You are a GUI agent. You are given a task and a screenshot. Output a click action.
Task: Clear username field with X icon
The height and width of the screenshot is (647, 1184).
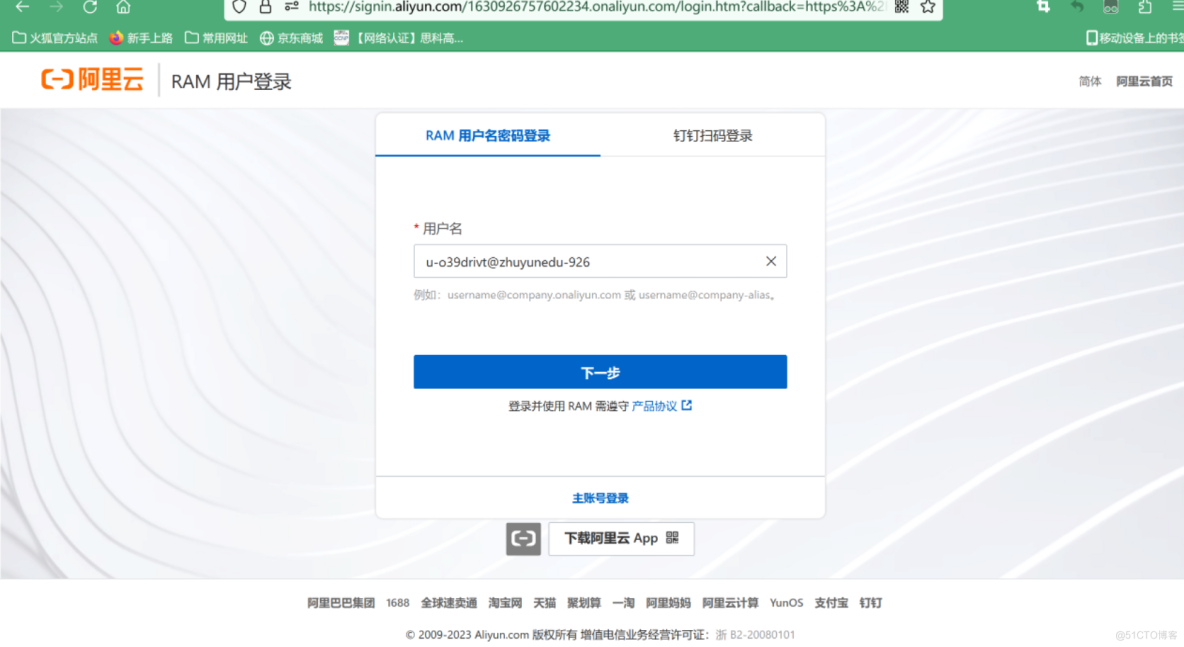click(770, 261)
